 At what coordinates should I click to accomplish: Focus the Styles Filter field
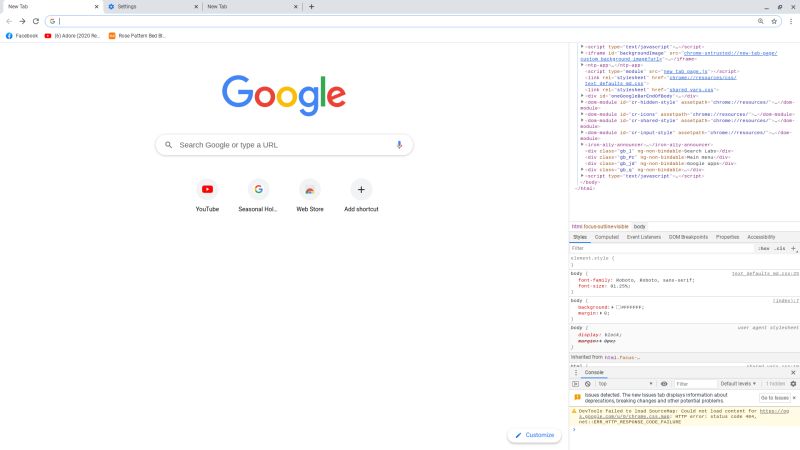[x=662, y=248]
